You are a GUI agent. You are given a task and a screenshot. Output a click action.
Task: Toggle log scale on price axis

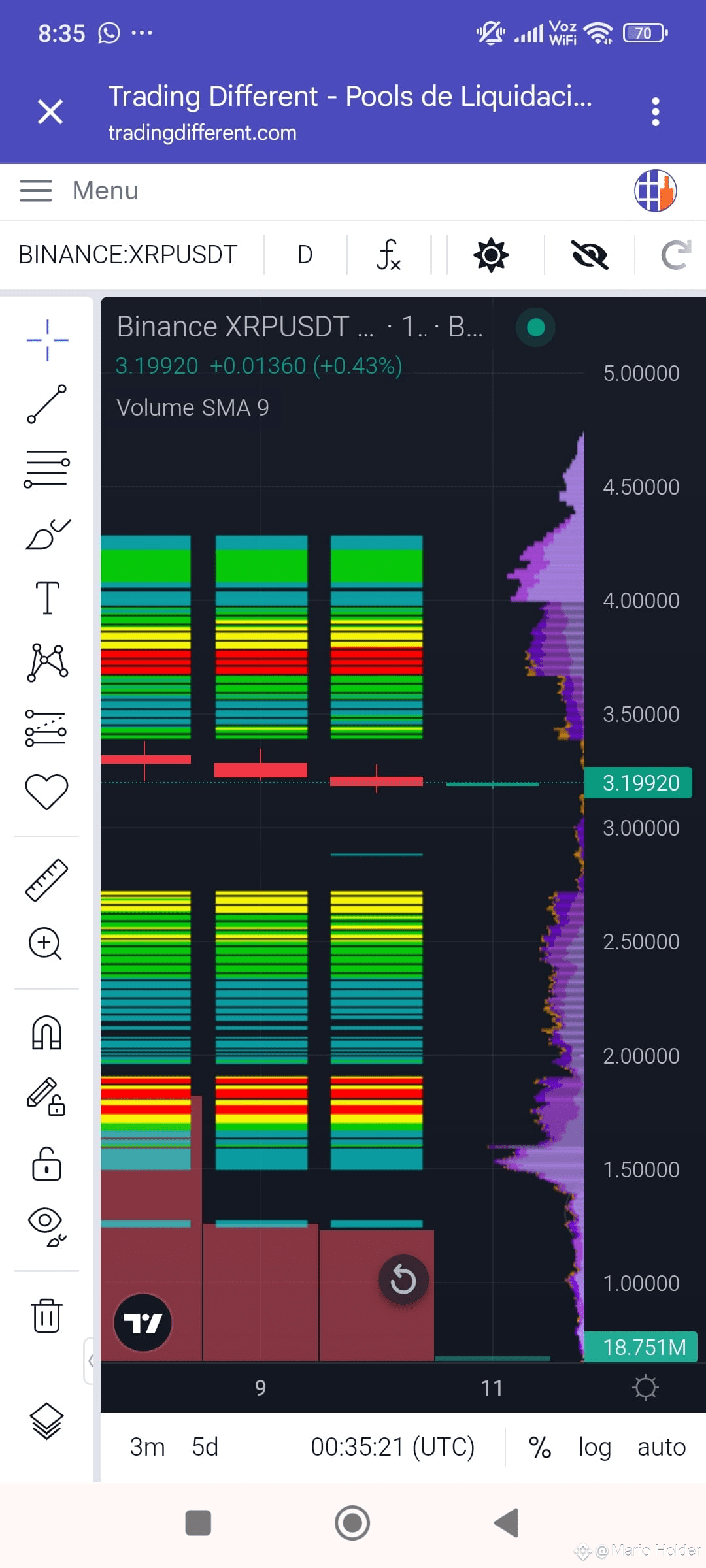594,1447
